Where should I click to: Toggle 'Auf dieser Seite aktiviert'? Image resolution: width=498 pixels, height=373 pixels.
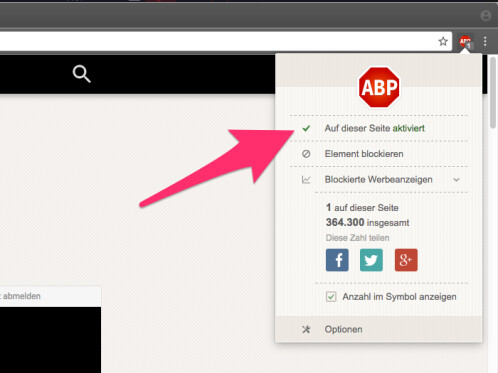click(x=379, y=128)
